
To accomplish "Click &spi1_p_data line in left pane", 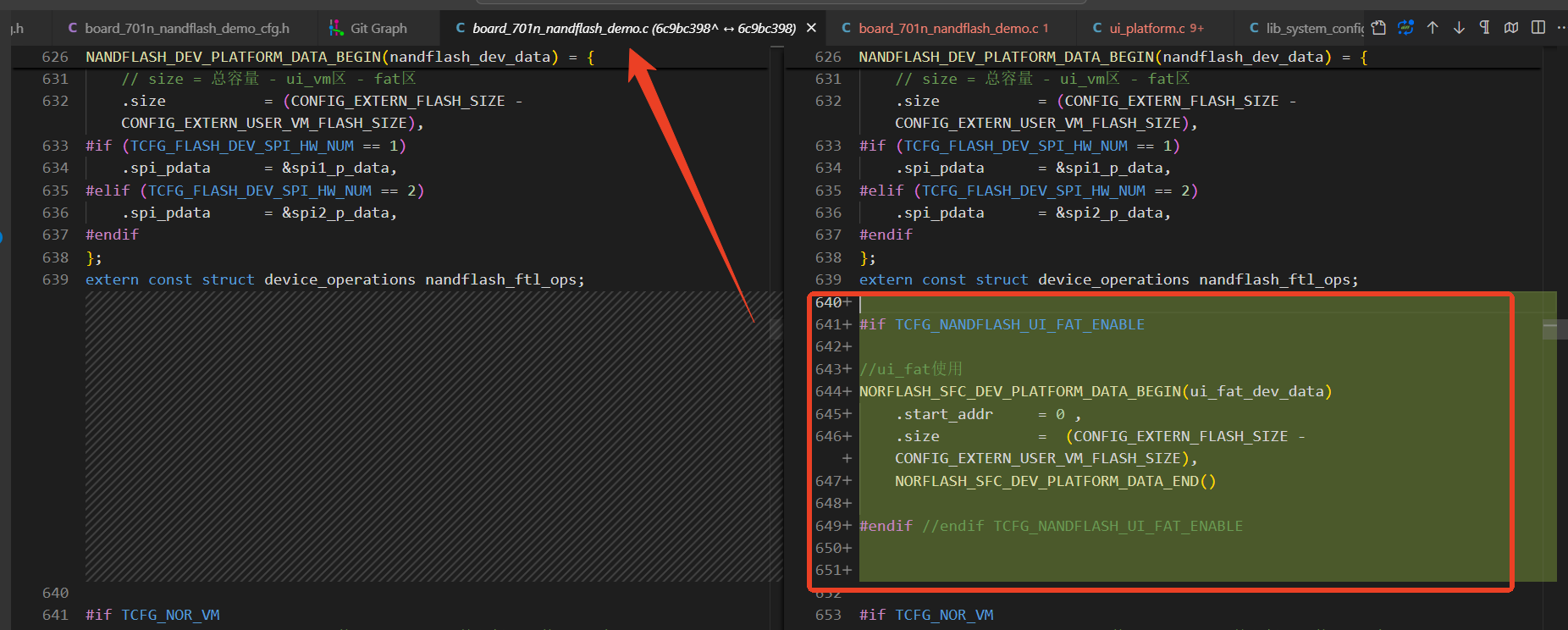I will [x=259, y=168].
